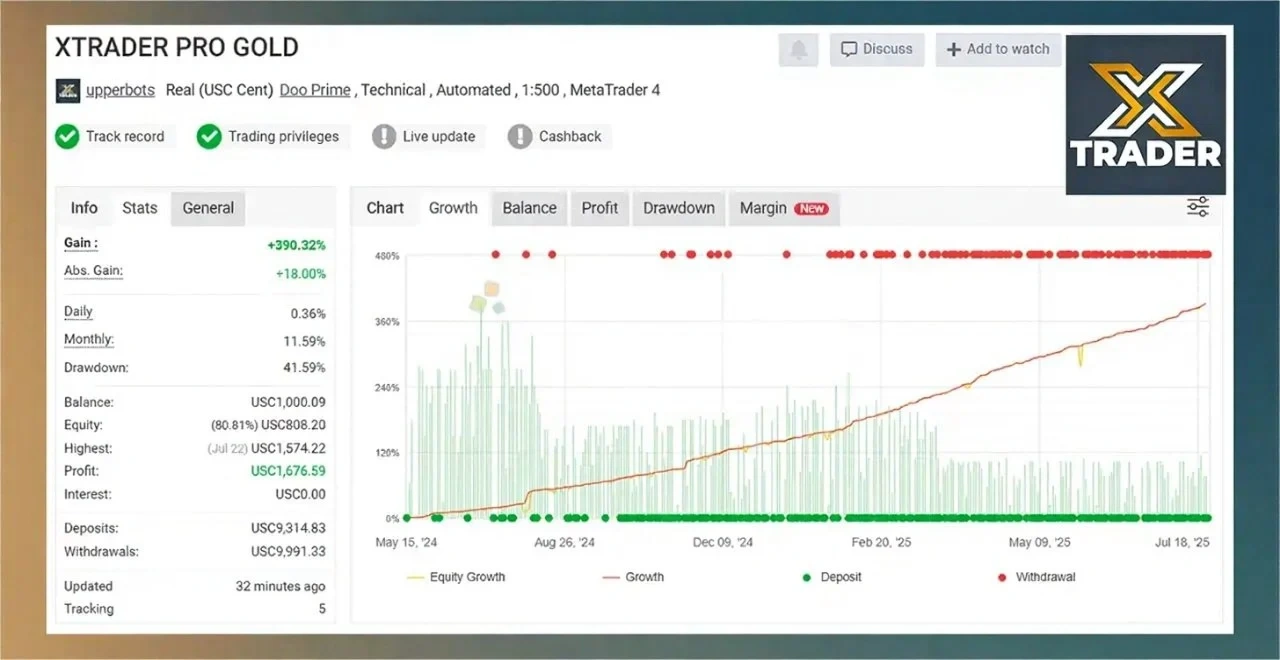Click the upperbots avatar icon
The width and height of the screenshot is (1280, 660).
68,90
